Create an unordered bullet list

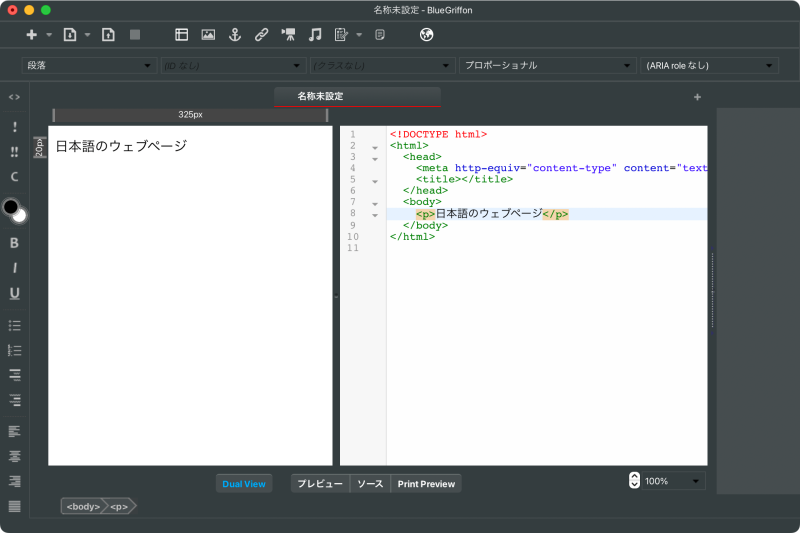tap(14, 325)
